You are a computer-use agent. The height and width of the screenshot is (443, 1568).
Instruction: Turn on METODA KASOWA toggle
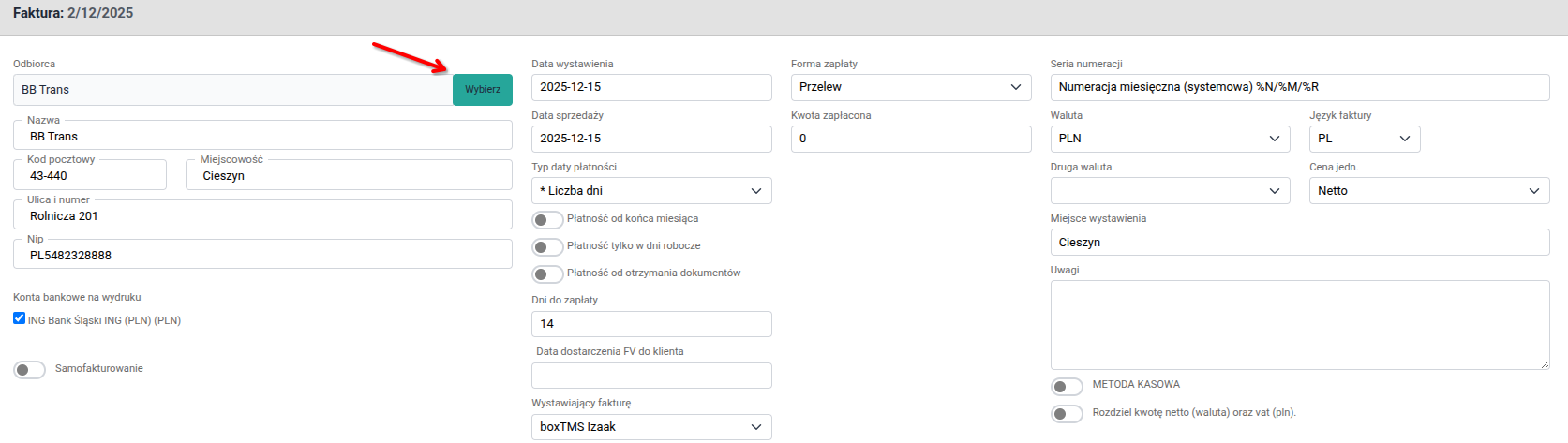pos(1067,386)
